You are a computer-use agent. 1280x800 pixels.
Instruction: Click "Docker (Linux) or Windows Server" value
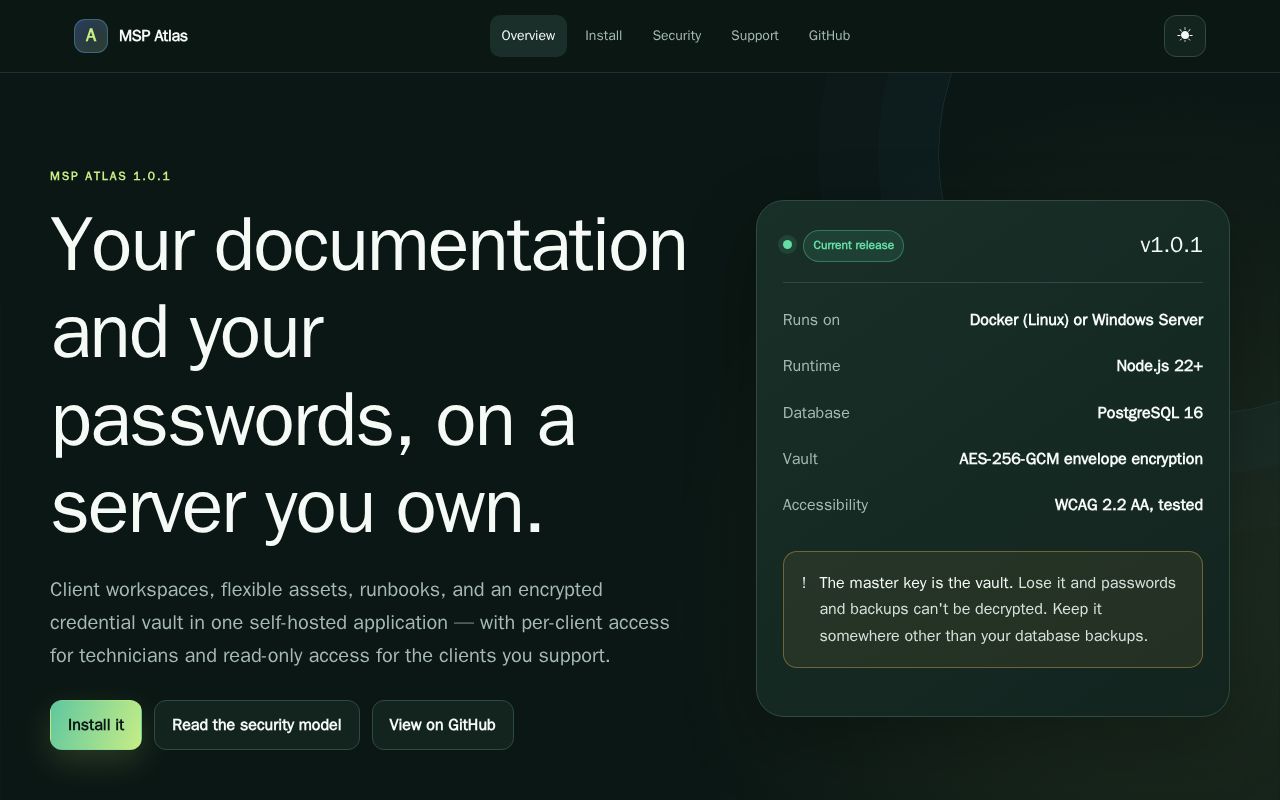[1086, 320]
